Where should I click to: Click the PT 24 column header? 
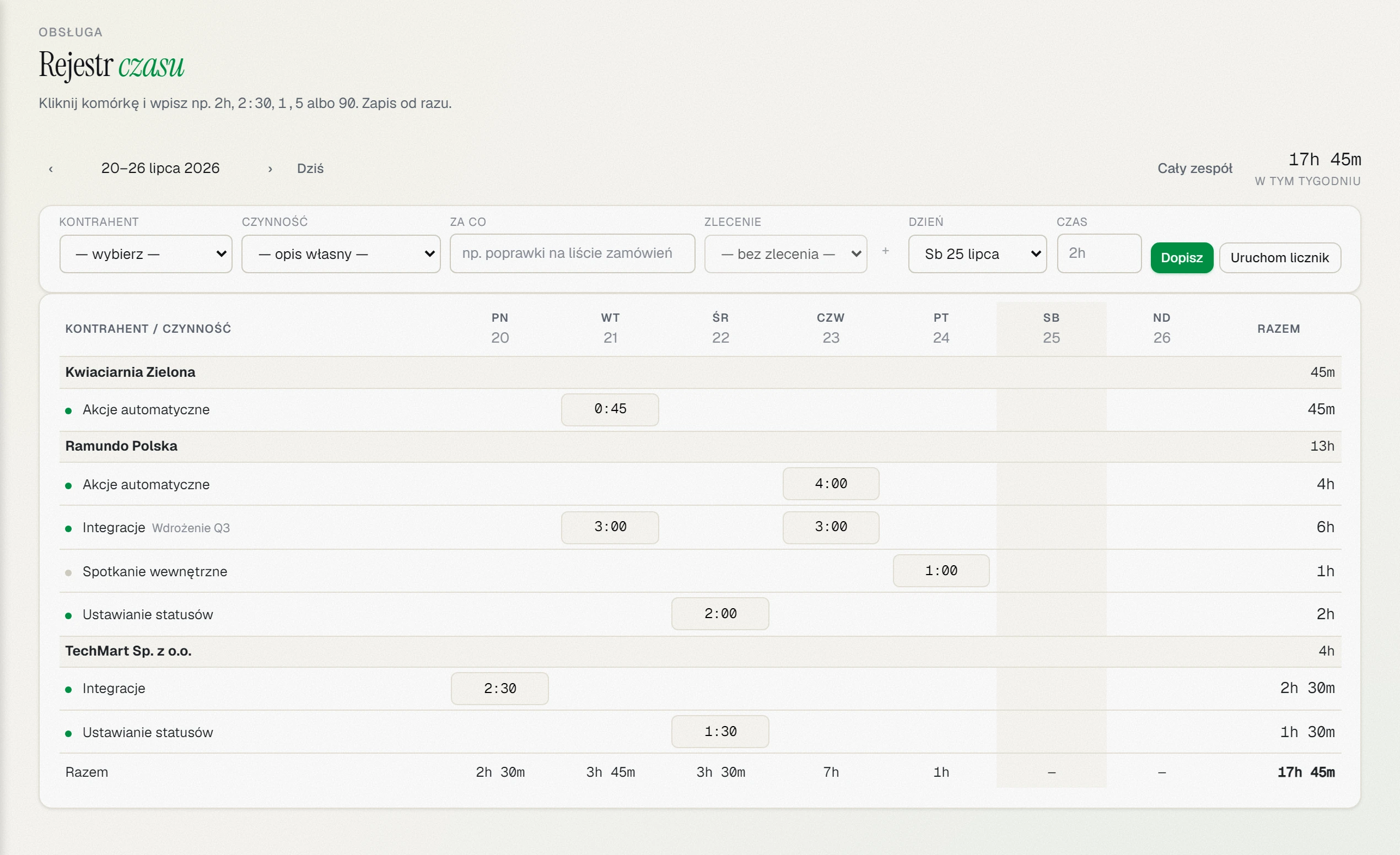pyautogui.click(x=941, y=328)
